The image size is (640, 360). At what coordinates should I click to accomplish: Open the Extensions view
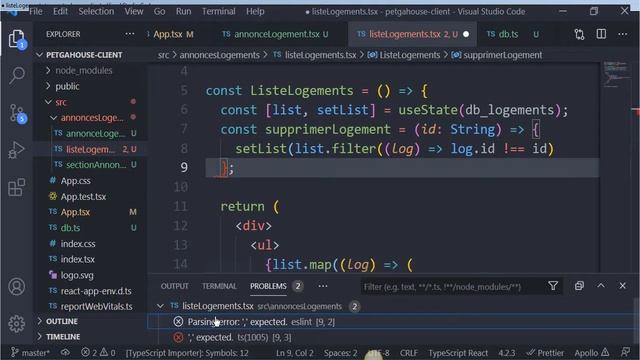(17, 187)
